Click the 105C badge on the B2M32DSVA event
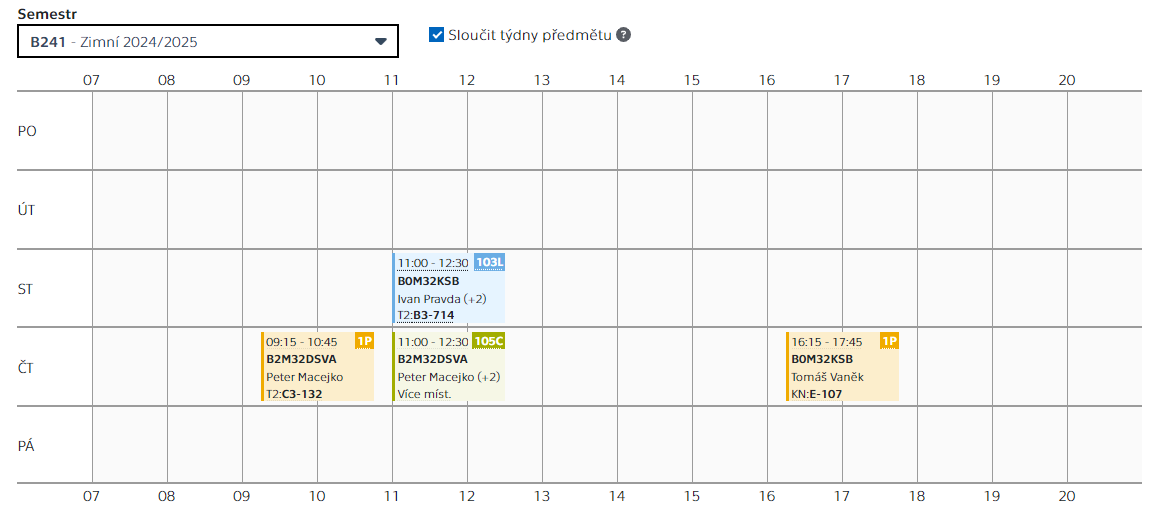Image resolution: width=1166 pixels, height=508 pixels. pyautogui.click(x=489, y=341)
